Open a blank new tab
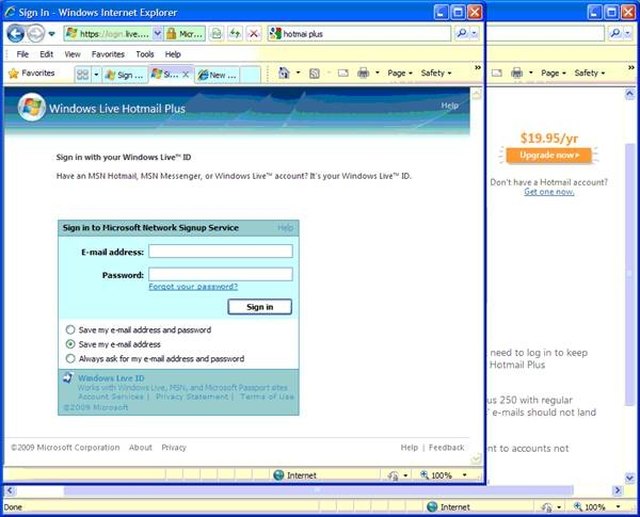 coord(250,75)
